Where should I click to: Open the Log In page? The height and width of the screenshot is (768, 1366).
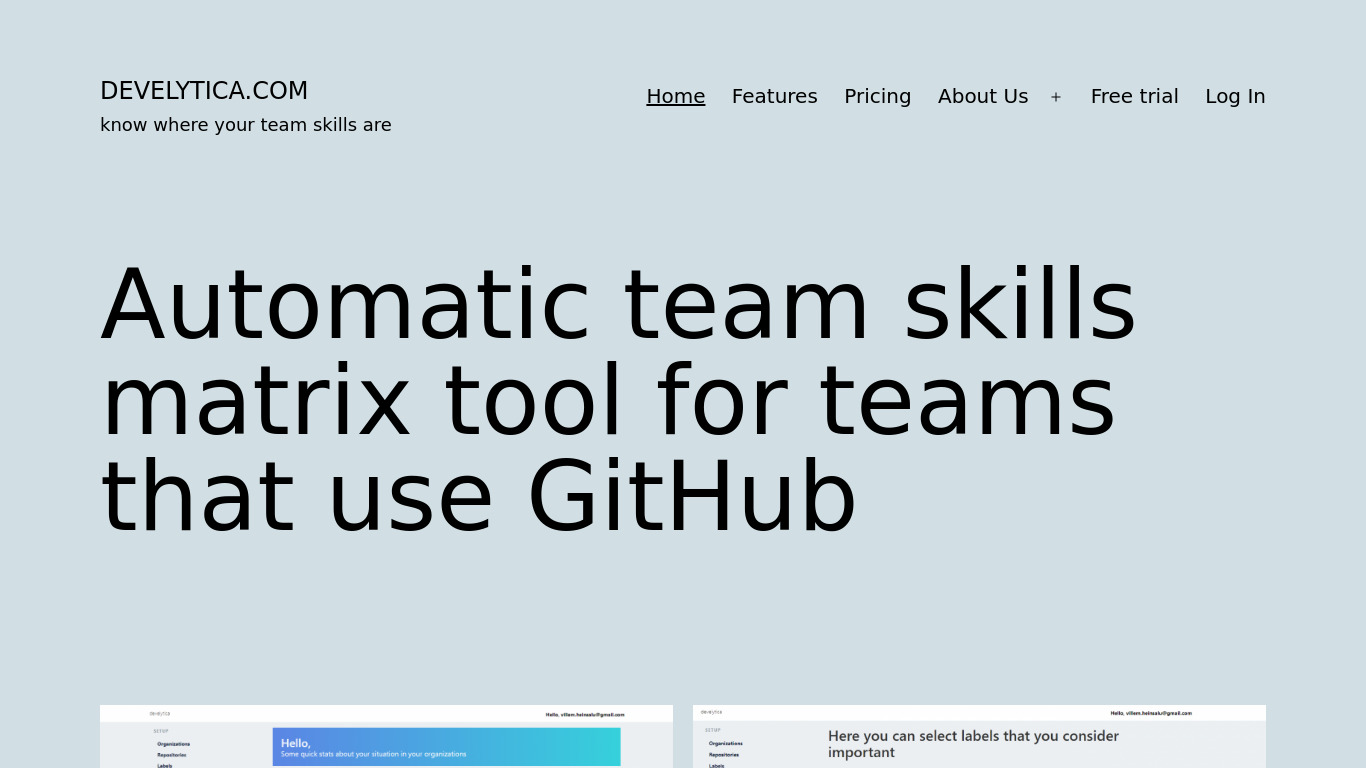click(1235, 96)
